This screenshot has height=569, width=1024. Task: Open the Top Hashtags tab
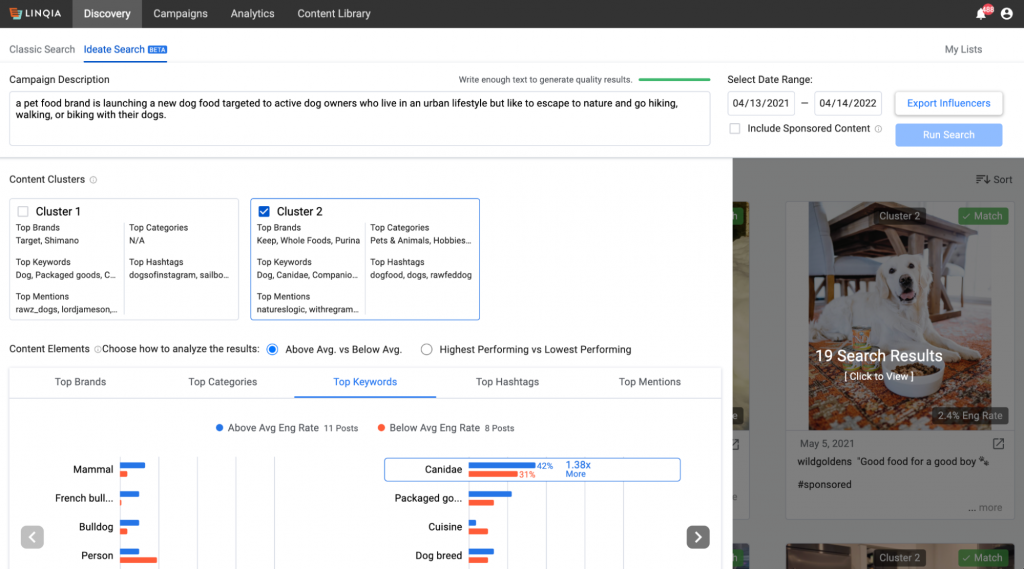point(507,382)
